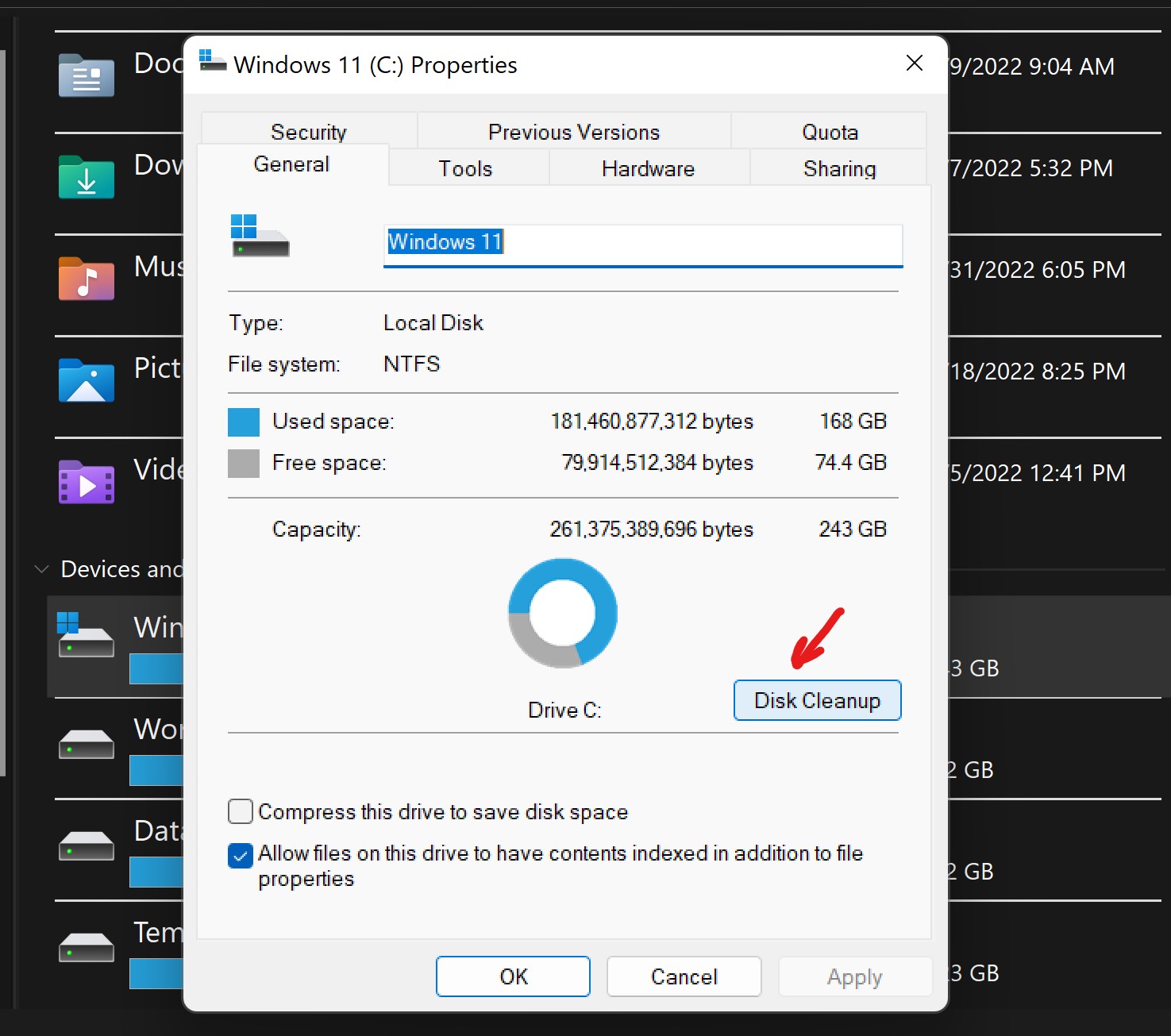Open the Previous Versions tab
The height and width of the screenshot is (1036, 1171).
(574, 131)
